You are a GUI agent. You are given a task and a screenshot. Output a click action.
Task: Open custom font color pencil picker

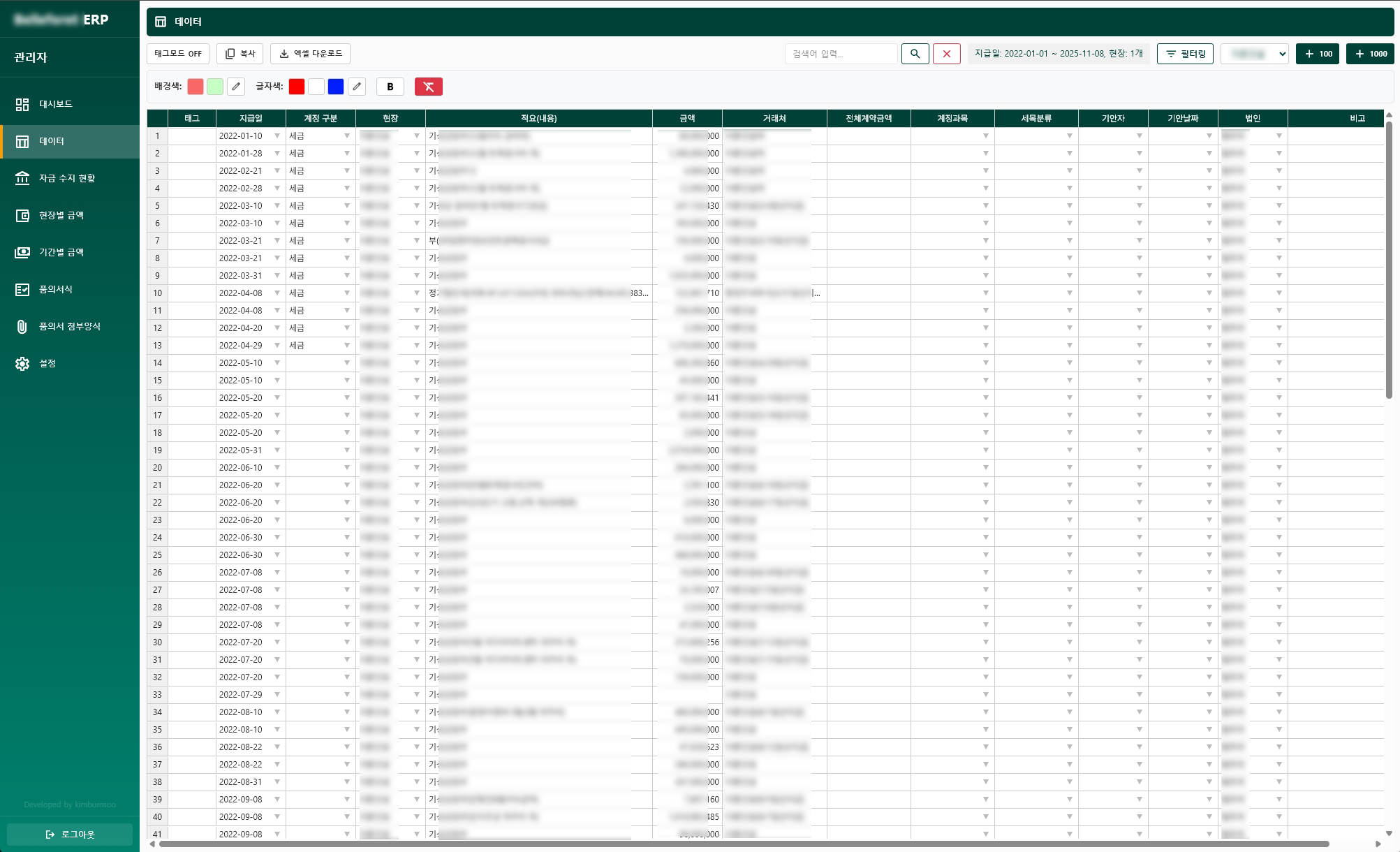point(357,87)
